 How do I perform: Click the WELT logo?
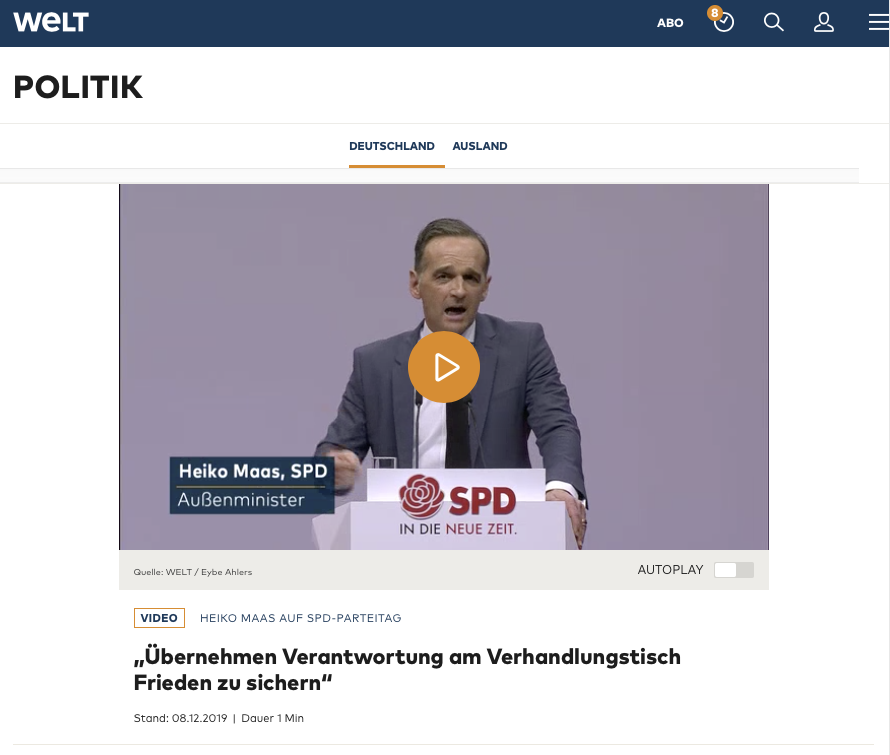[51, 22]
